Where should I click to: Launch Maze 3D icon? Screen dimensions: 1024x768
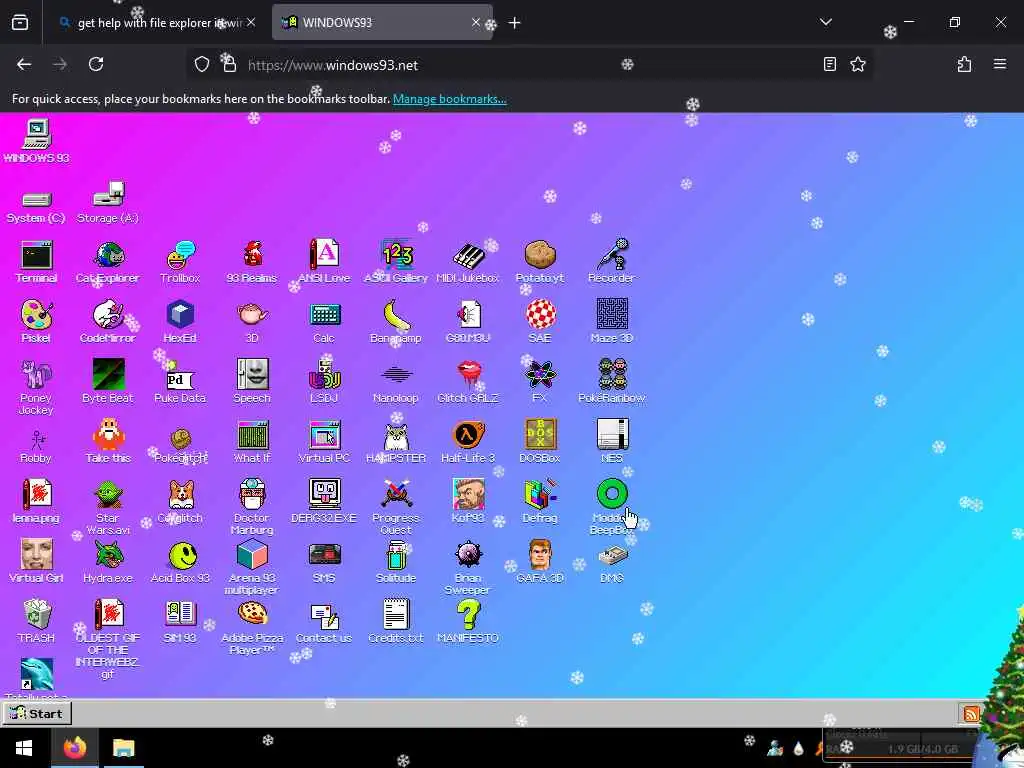point(612,322)
